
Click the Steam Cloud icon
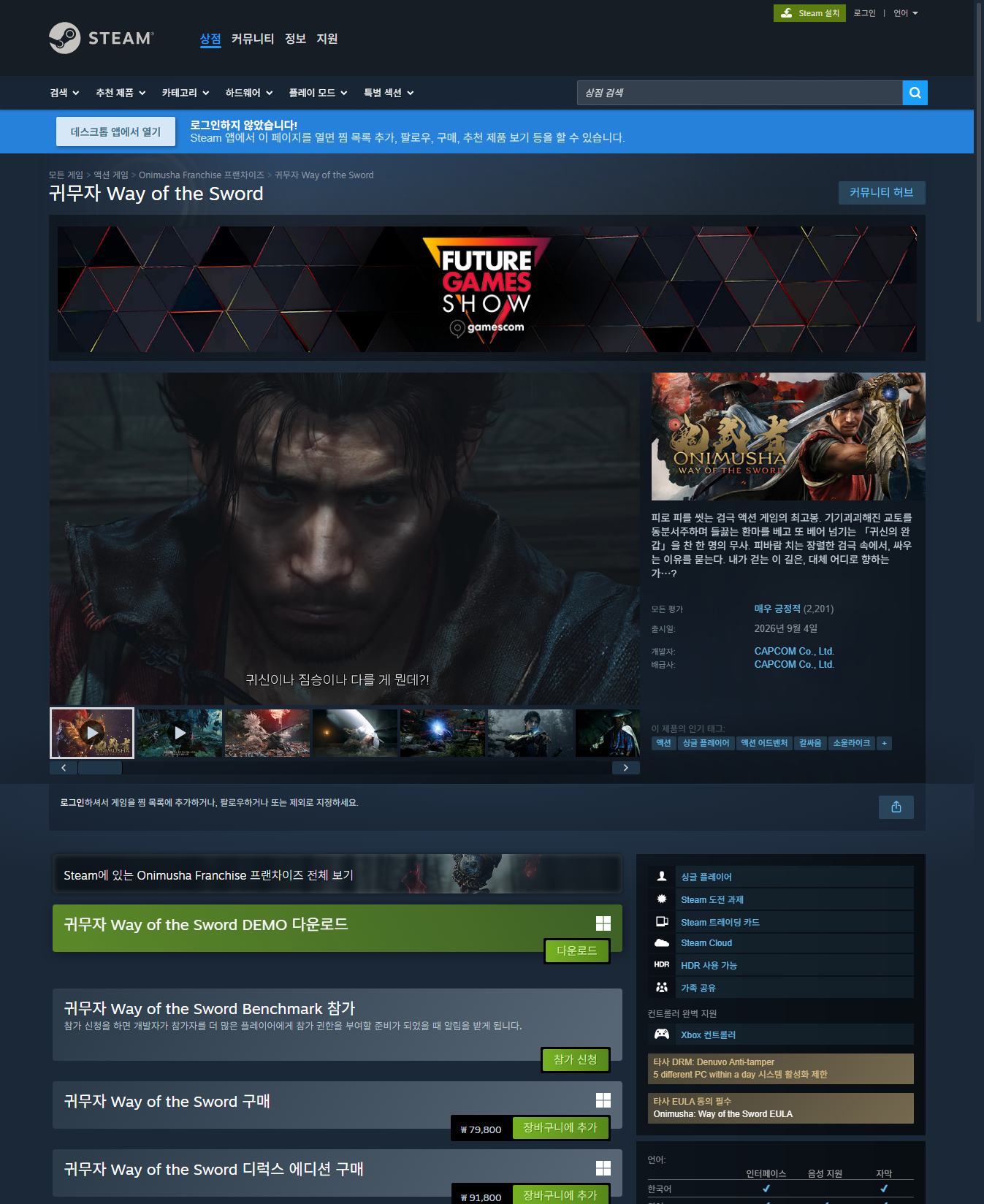[x=662, y=943]
